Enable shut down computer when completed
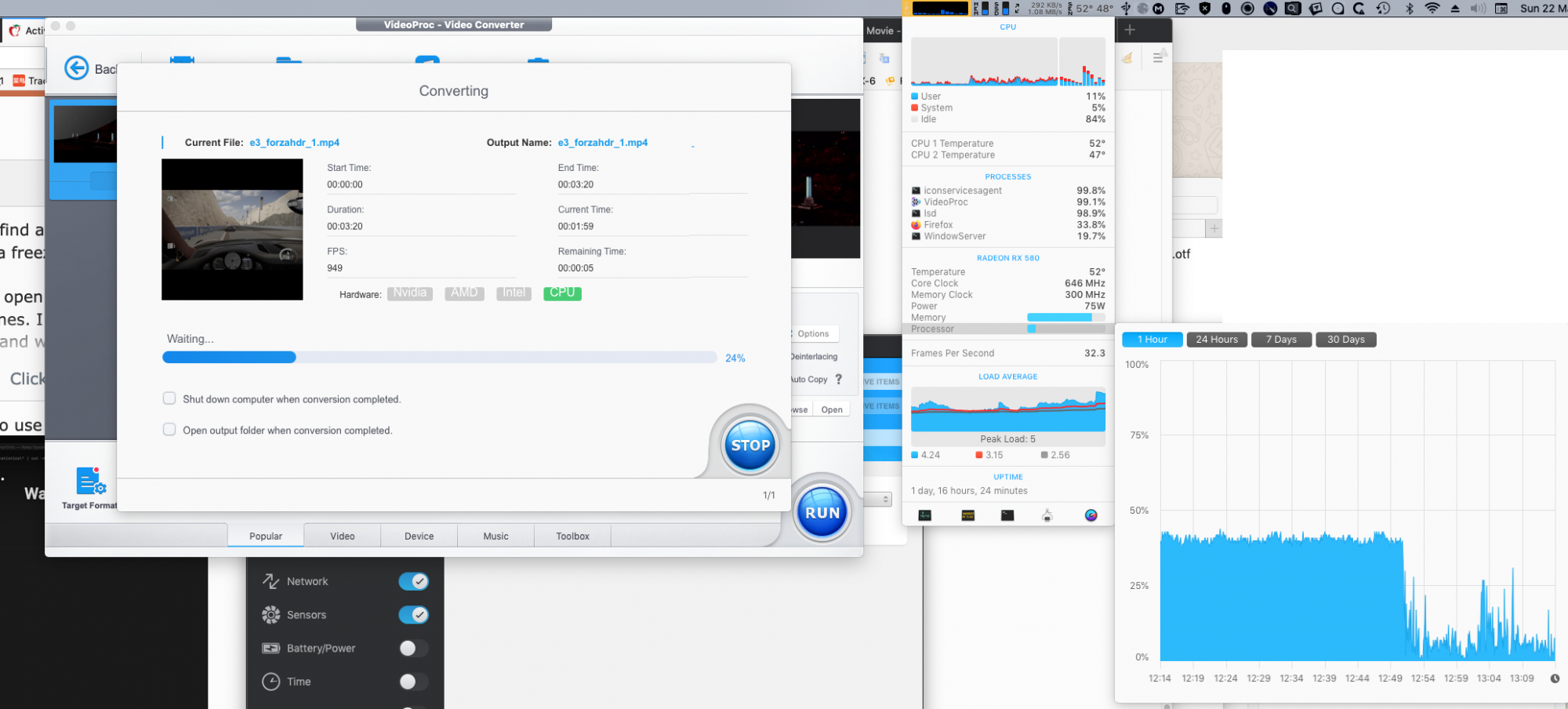 pyautogui.click(x=169, y=398)
